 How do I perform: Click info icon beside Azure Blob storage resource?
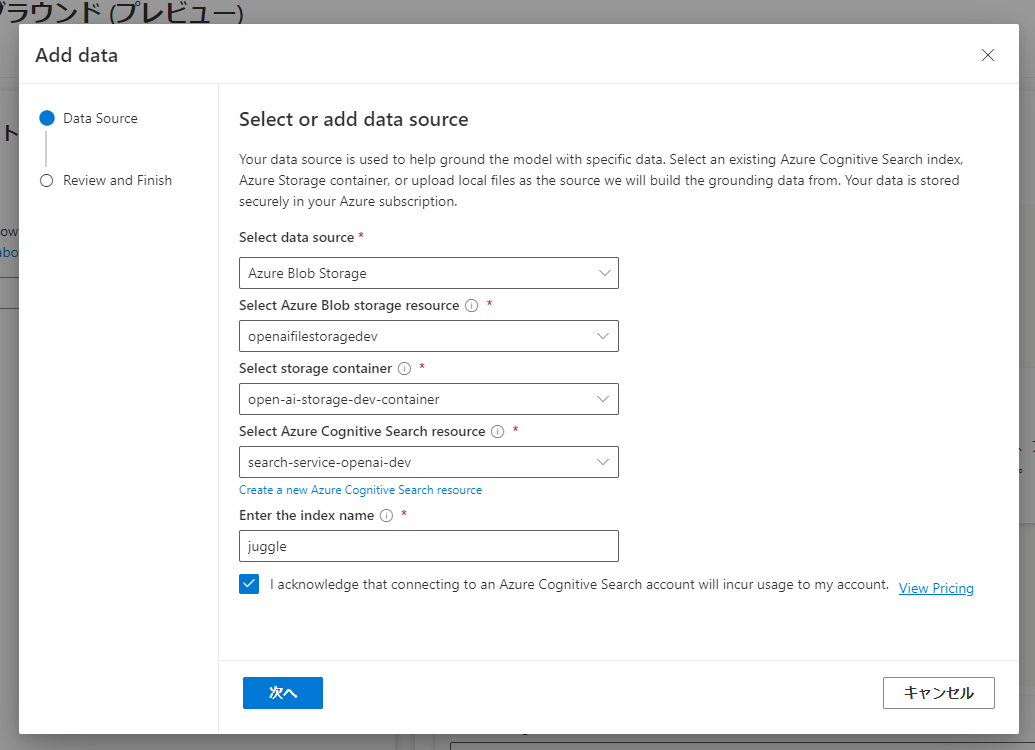point(471,306)
